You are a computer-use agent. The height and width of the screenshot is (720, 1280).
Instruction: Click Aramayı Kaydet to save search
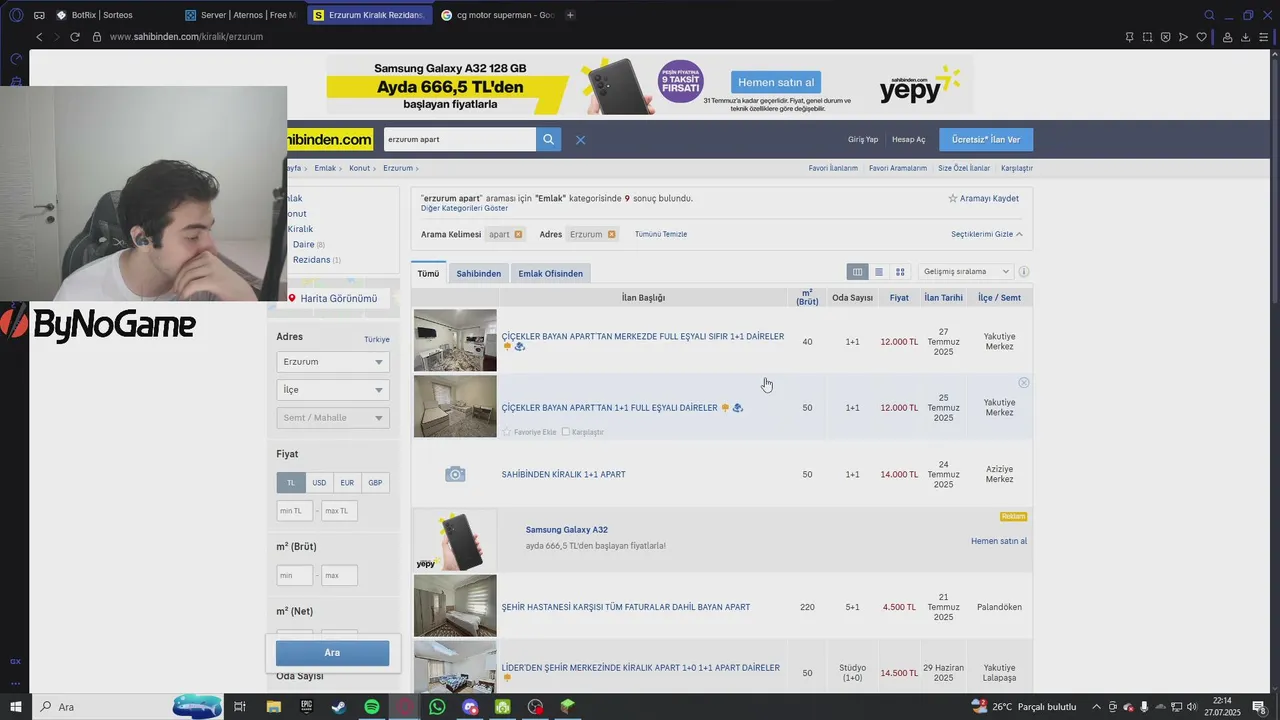pos(984,198)
